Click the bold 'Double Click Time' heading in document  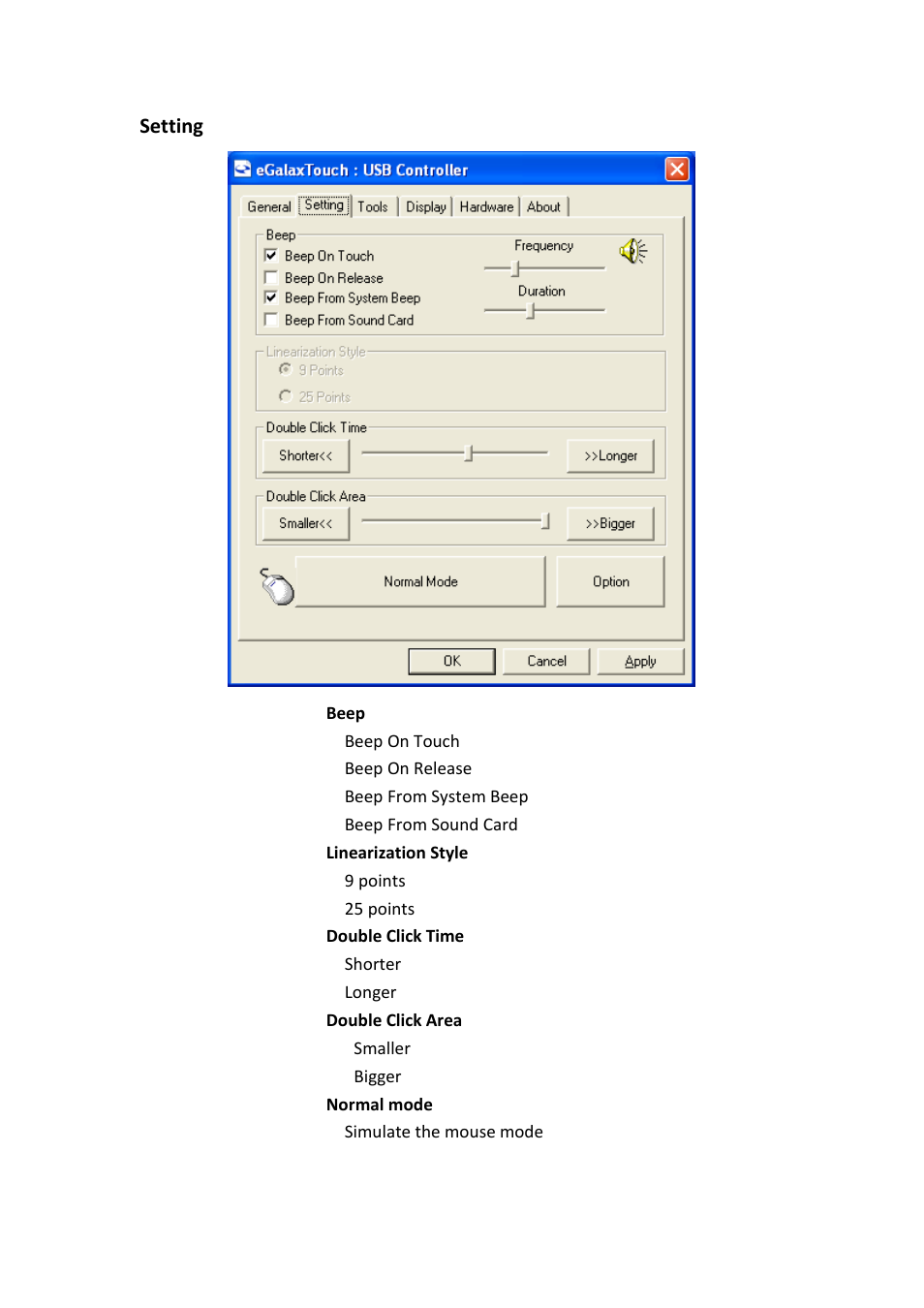pyautogui.click(x=395, y=936)
